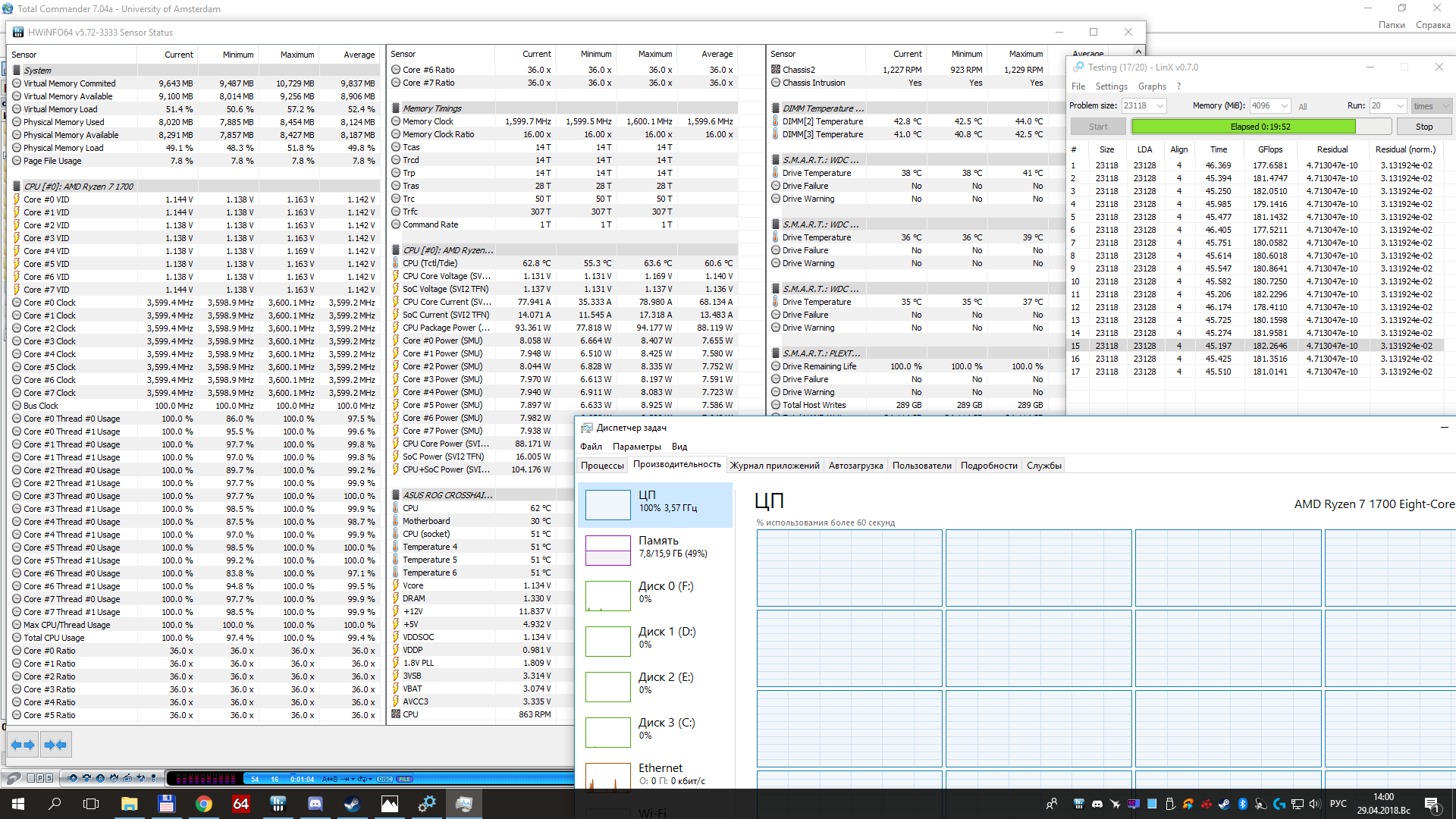Click the expand columns double-arrow button

[23, 745]
